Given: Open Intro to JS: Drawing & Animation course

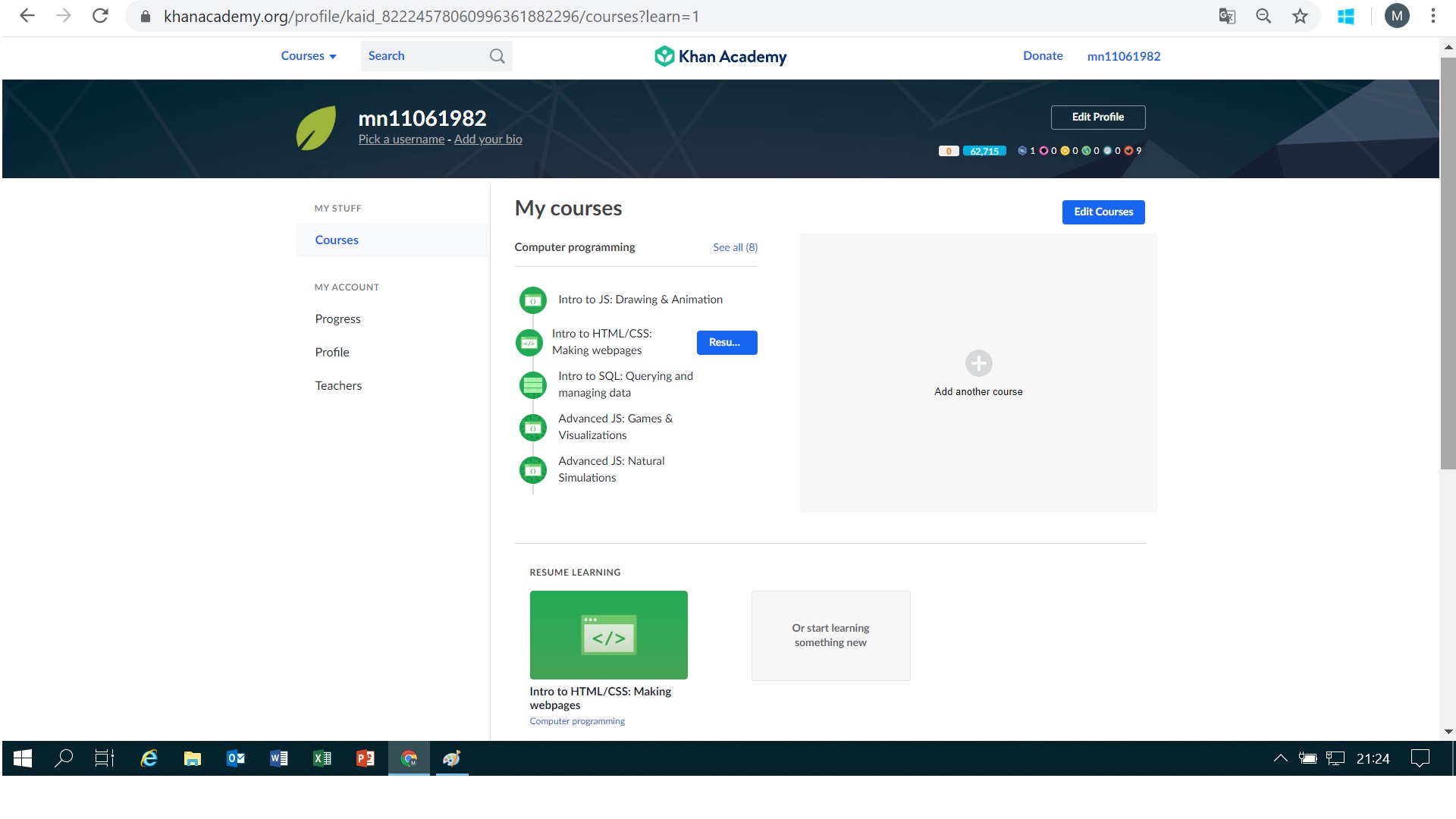Looking at the screenshot, I should coord(640,300).
